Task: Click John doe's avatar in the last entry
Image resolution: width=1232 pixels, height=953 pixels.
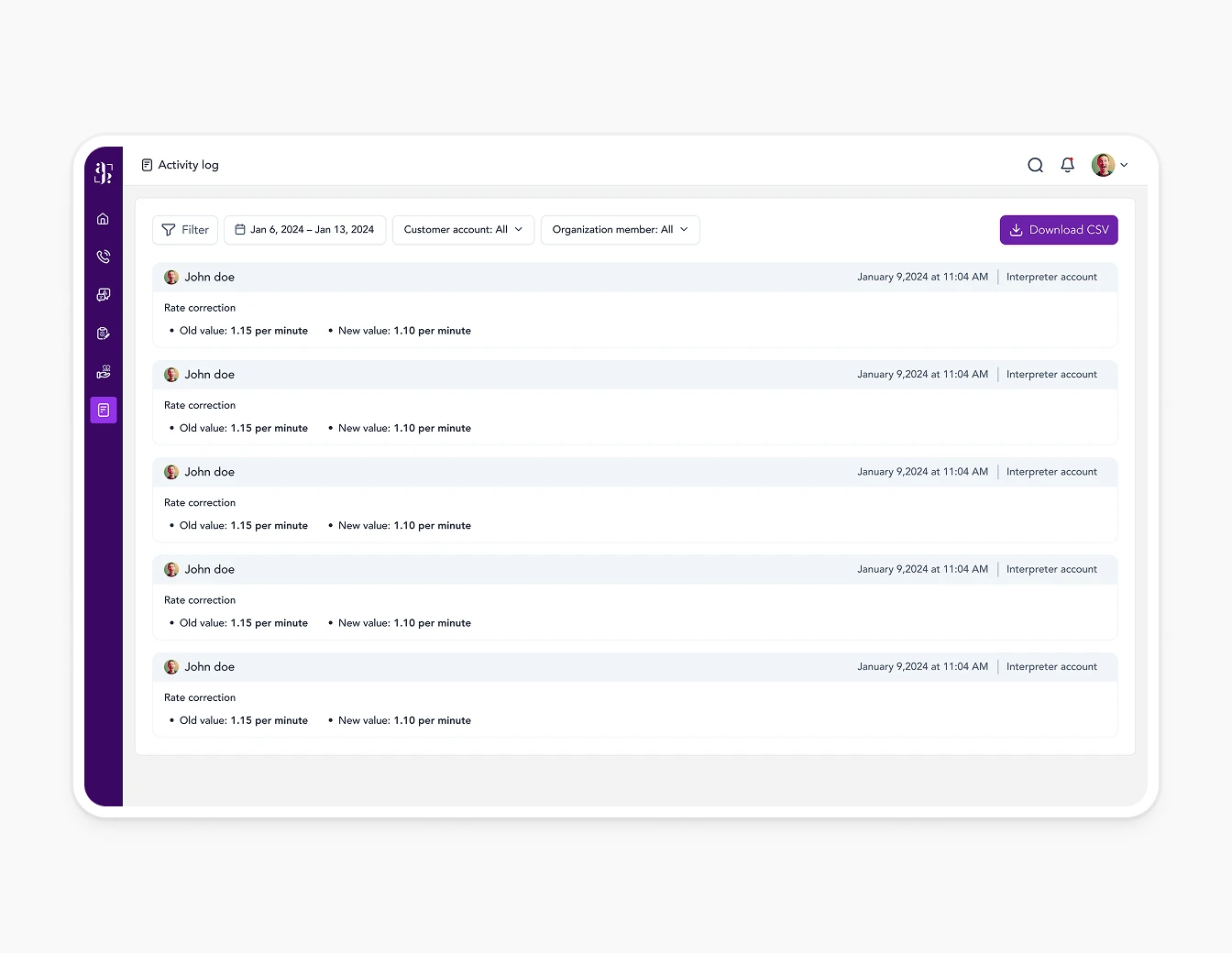Action: (171, 666)
